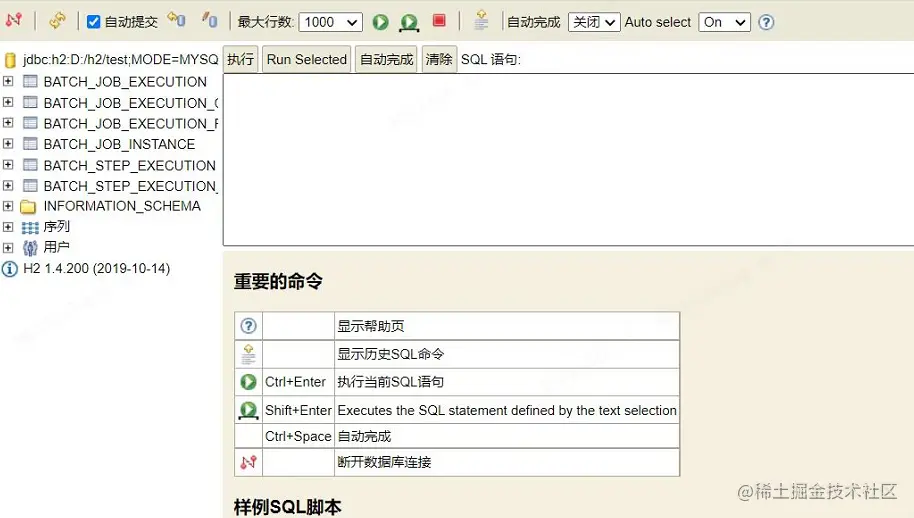The width and height of the screenshot is (914, 518).
Task: Toggle the 自动提交 checkbox
Action: 93,22
